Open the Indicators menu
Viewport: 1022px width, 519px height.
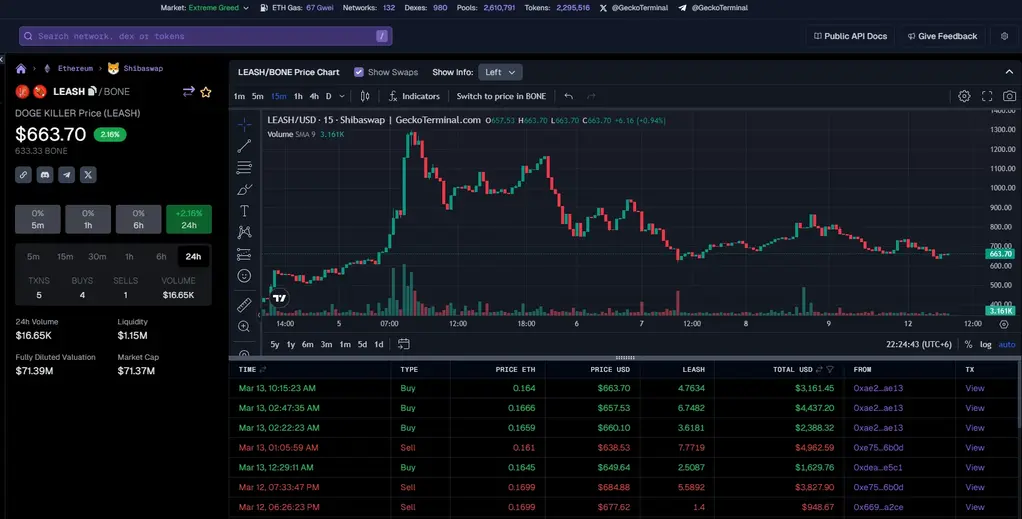(x=415, y=96)
